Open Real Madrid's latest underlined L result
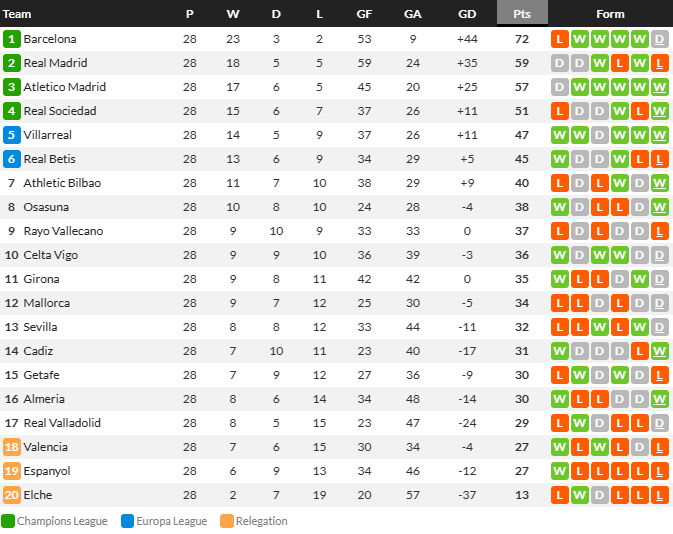The width and height of the screenshot is (673, 534). [x=660, y=63]
